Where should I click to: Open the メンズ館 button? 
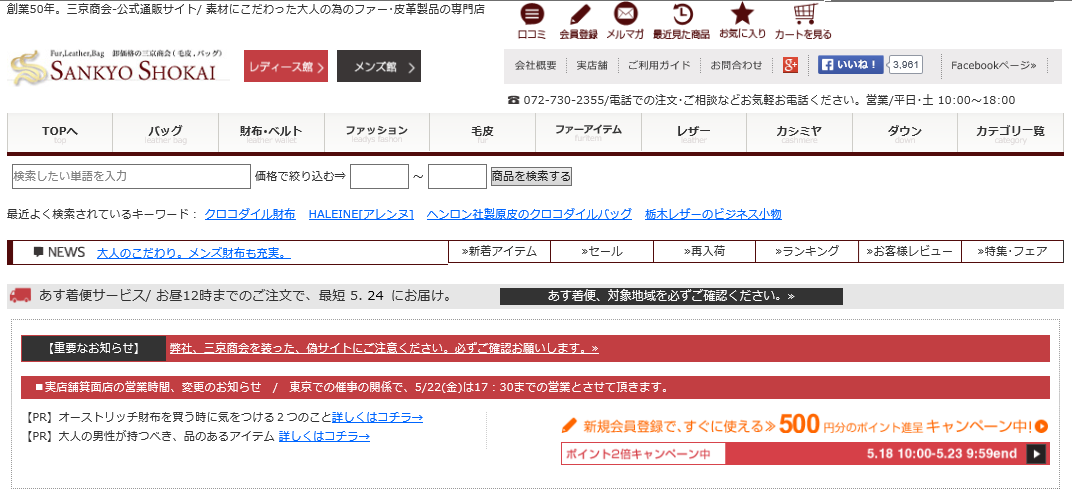[x=379, y=66]
